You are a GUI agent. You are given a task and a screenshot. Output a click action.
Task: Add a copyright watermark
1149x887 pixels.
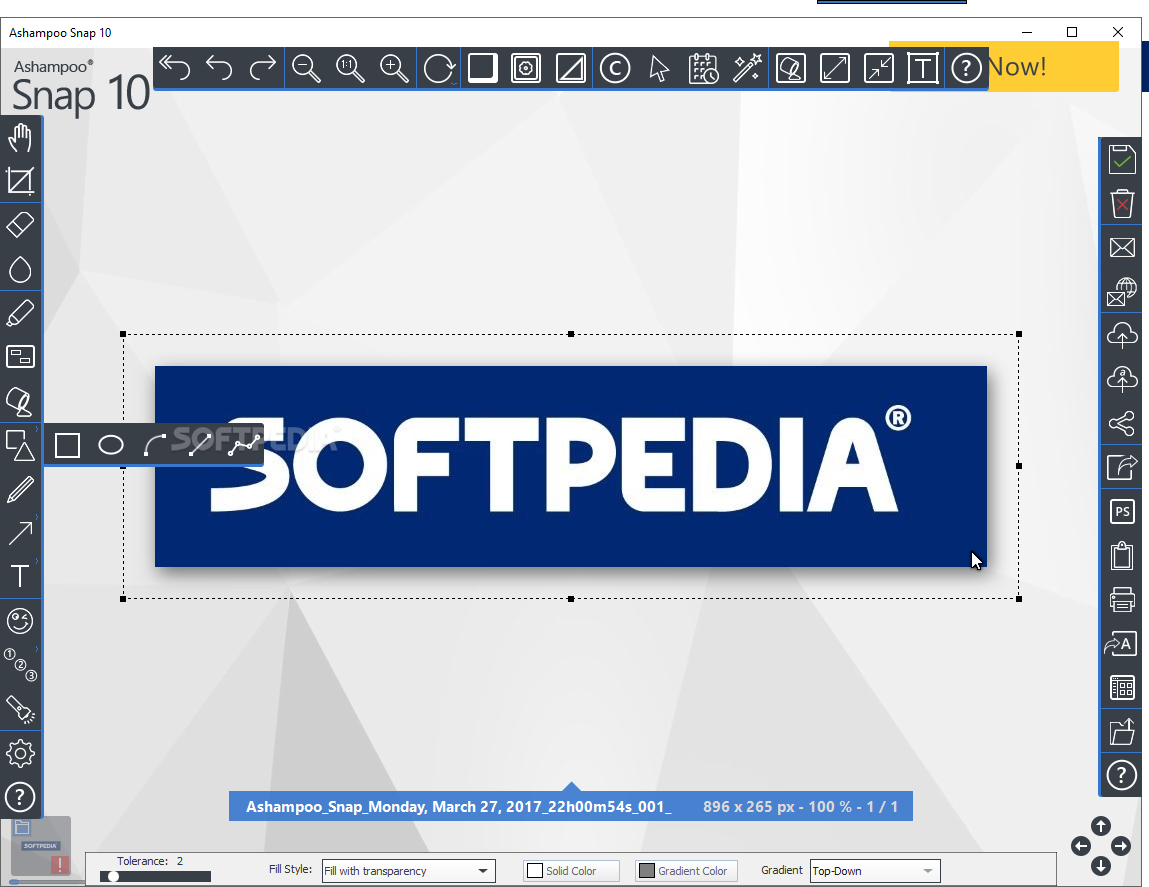click(x=615, y=68)
